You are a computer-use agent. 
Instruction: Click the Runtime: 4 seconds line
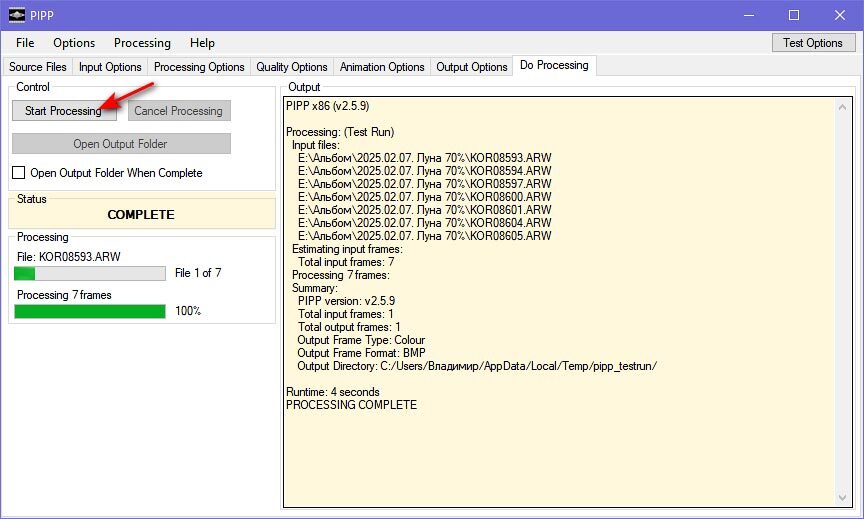pyautogui.click(x=333, y=392)
